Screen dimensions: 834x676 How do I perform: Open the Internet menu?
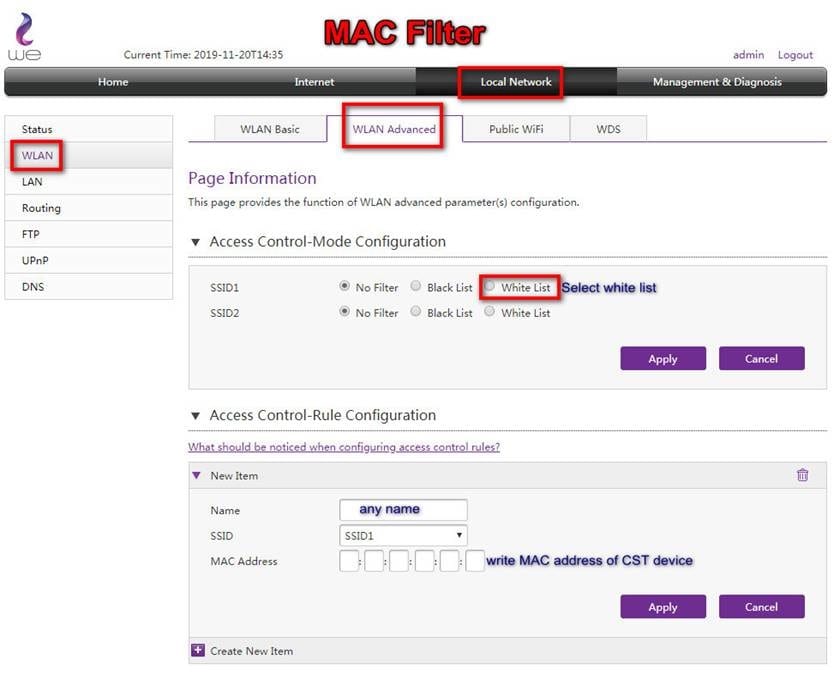pos(314,82)
